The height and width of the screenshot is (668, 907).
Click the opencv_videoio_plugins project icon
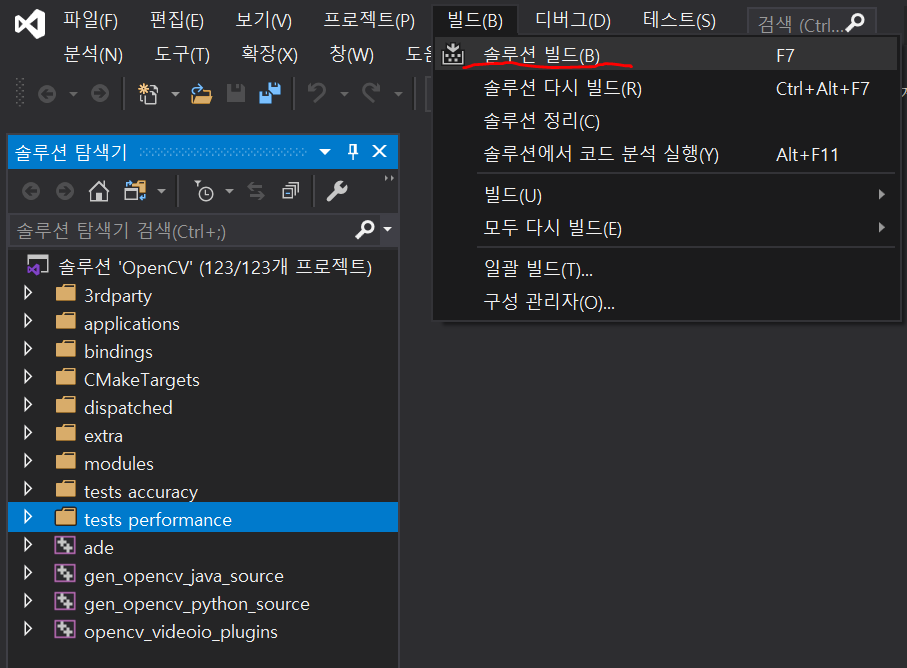coord(65,629)
